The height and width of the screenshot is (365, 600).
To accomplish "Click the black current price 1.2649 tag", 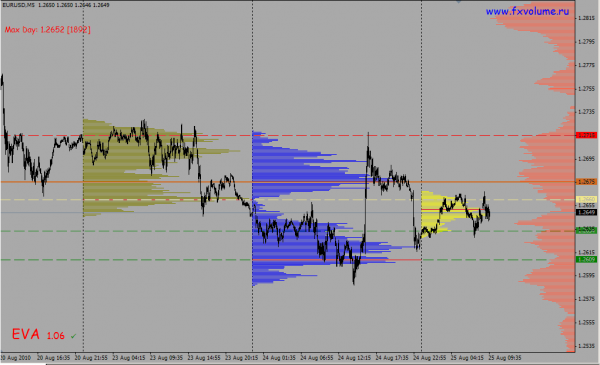I will pos(586,212).
